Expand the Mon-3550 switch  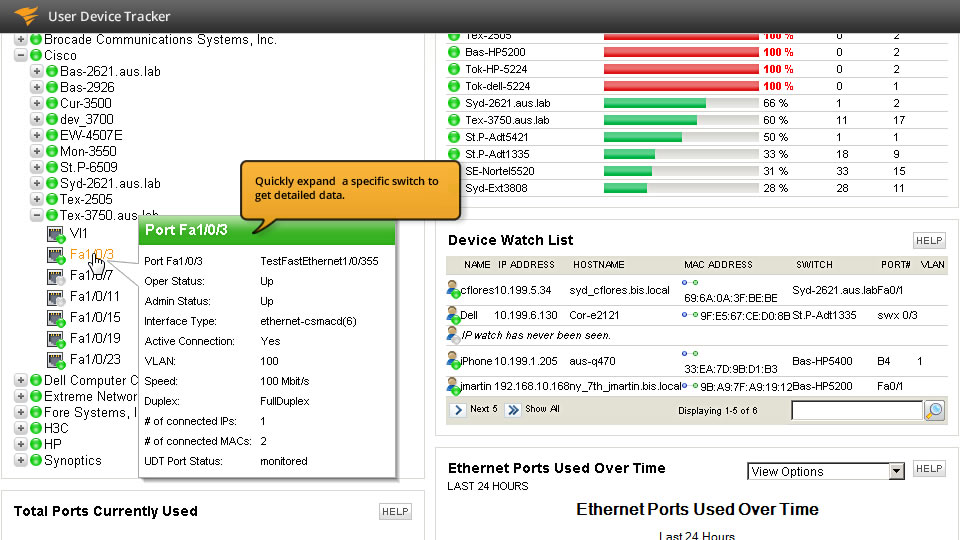pyautogui.click(x=37, y=151)
